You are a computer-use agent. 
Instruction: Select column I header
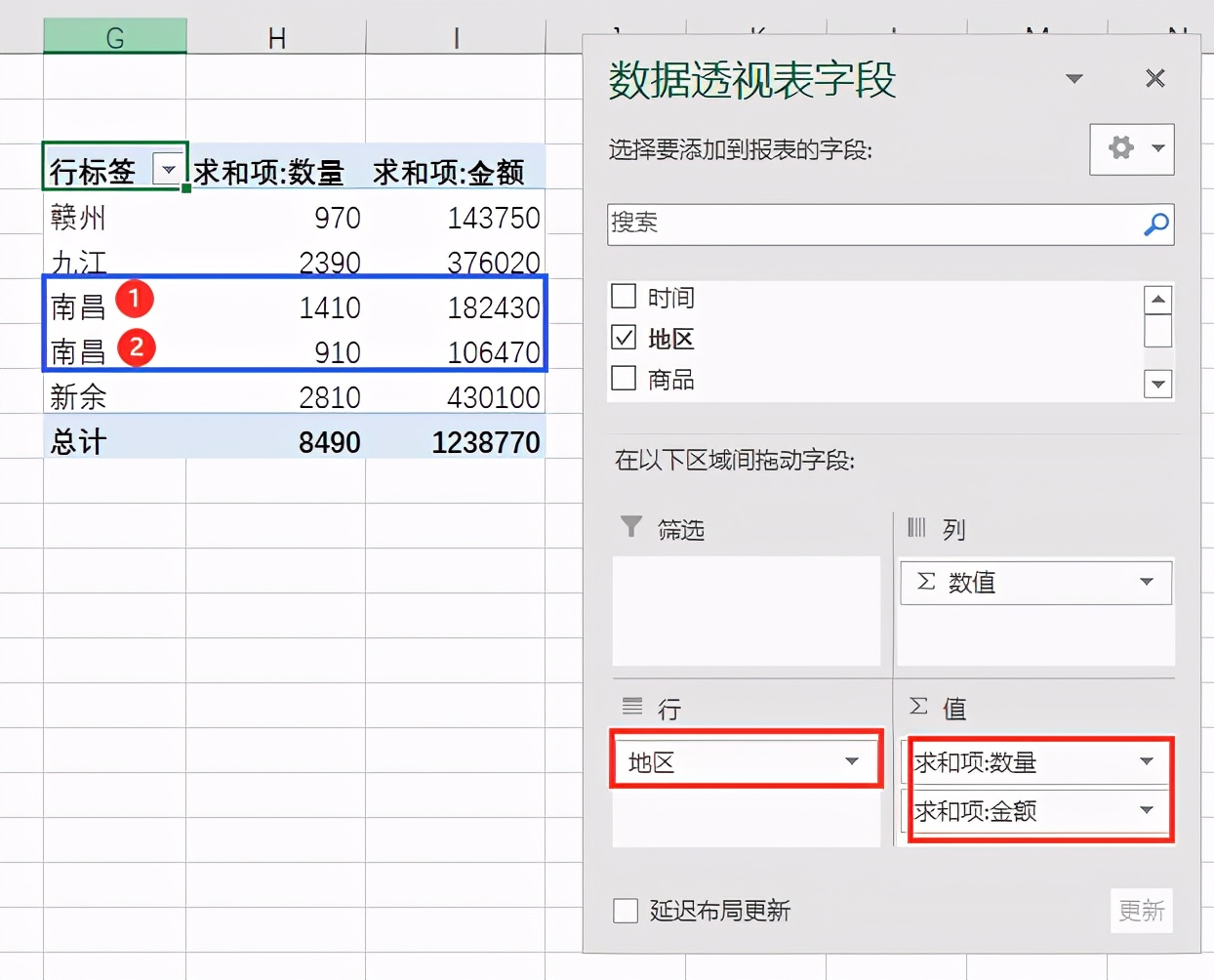click(x=456, y=37)
